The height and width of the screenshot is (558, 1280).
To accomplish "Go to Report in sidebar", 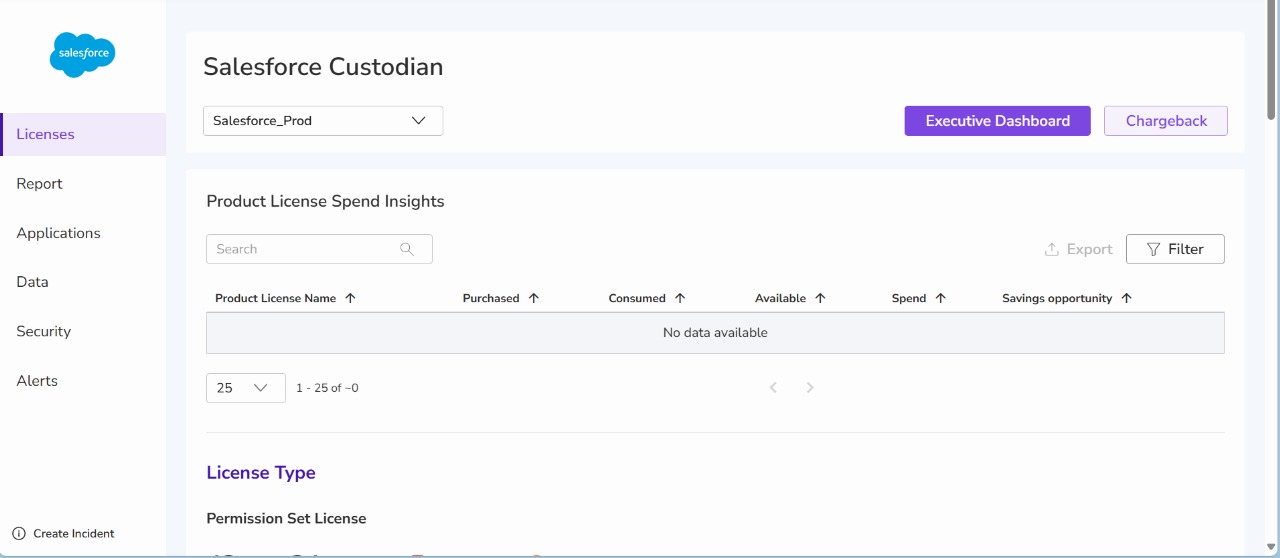I will [x=39, y=184].
